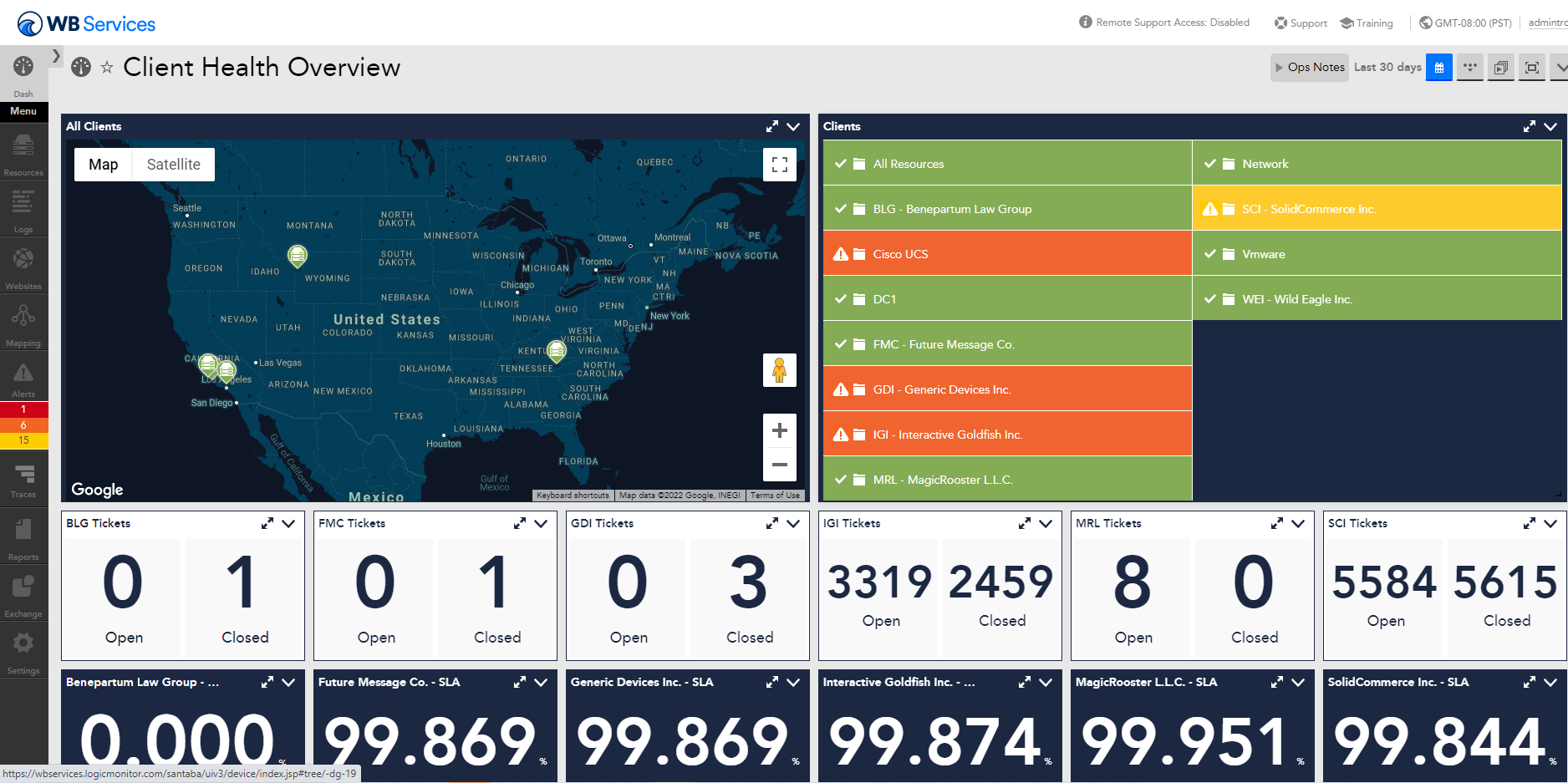Viewport: 1568px width, 783px height.
Task: Select the Logs icon in the sidebar
Action: (x=23, y=207)
